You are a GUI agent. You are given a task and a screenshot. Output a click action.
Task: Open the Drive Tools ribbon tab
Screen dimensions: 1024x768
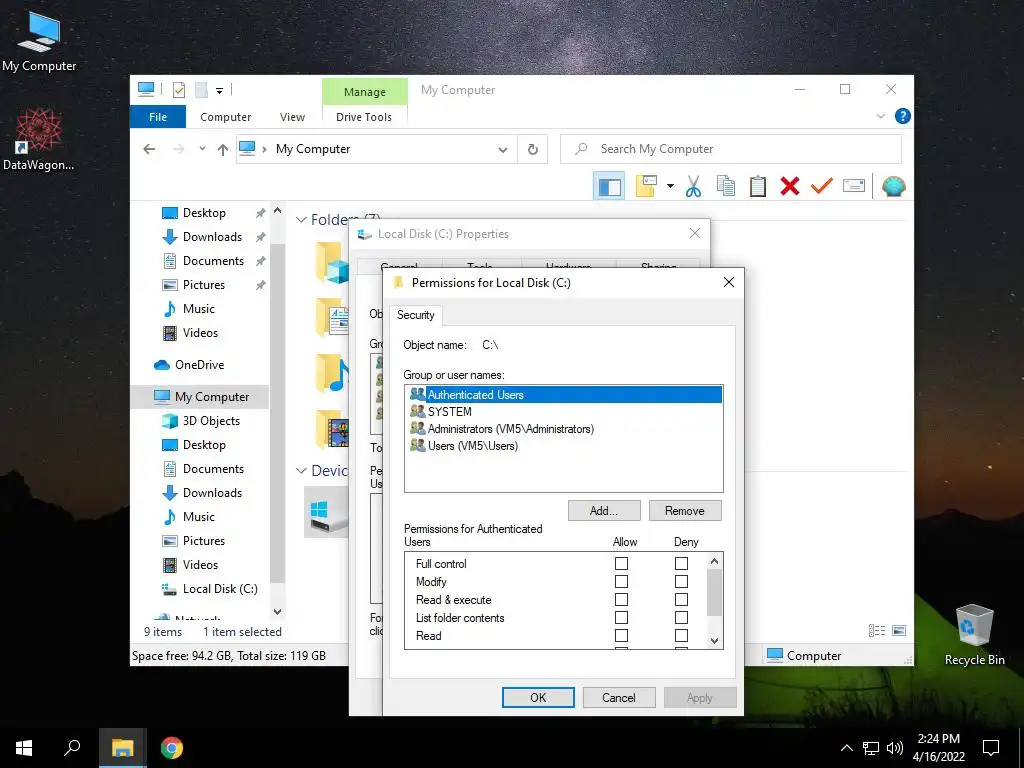point(364,117)
